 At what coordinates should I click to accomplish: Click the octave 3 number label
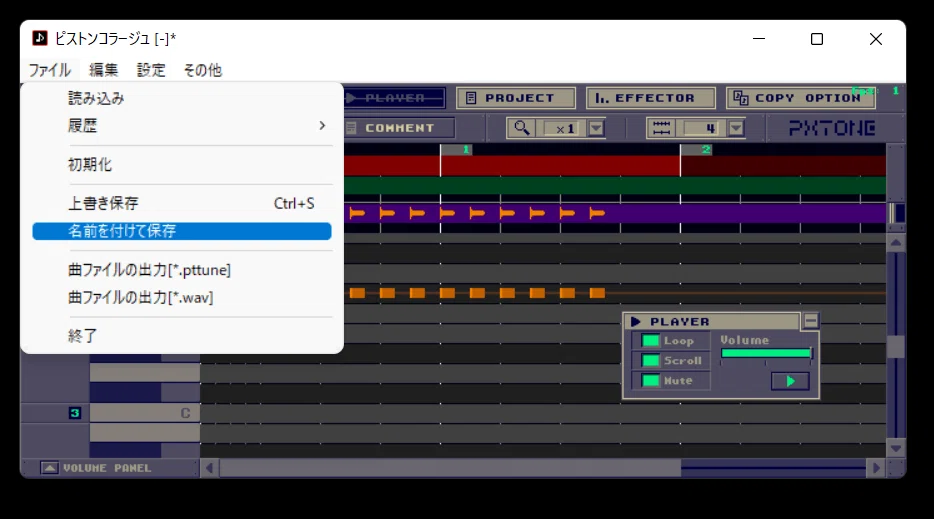(x=74, y=413)
